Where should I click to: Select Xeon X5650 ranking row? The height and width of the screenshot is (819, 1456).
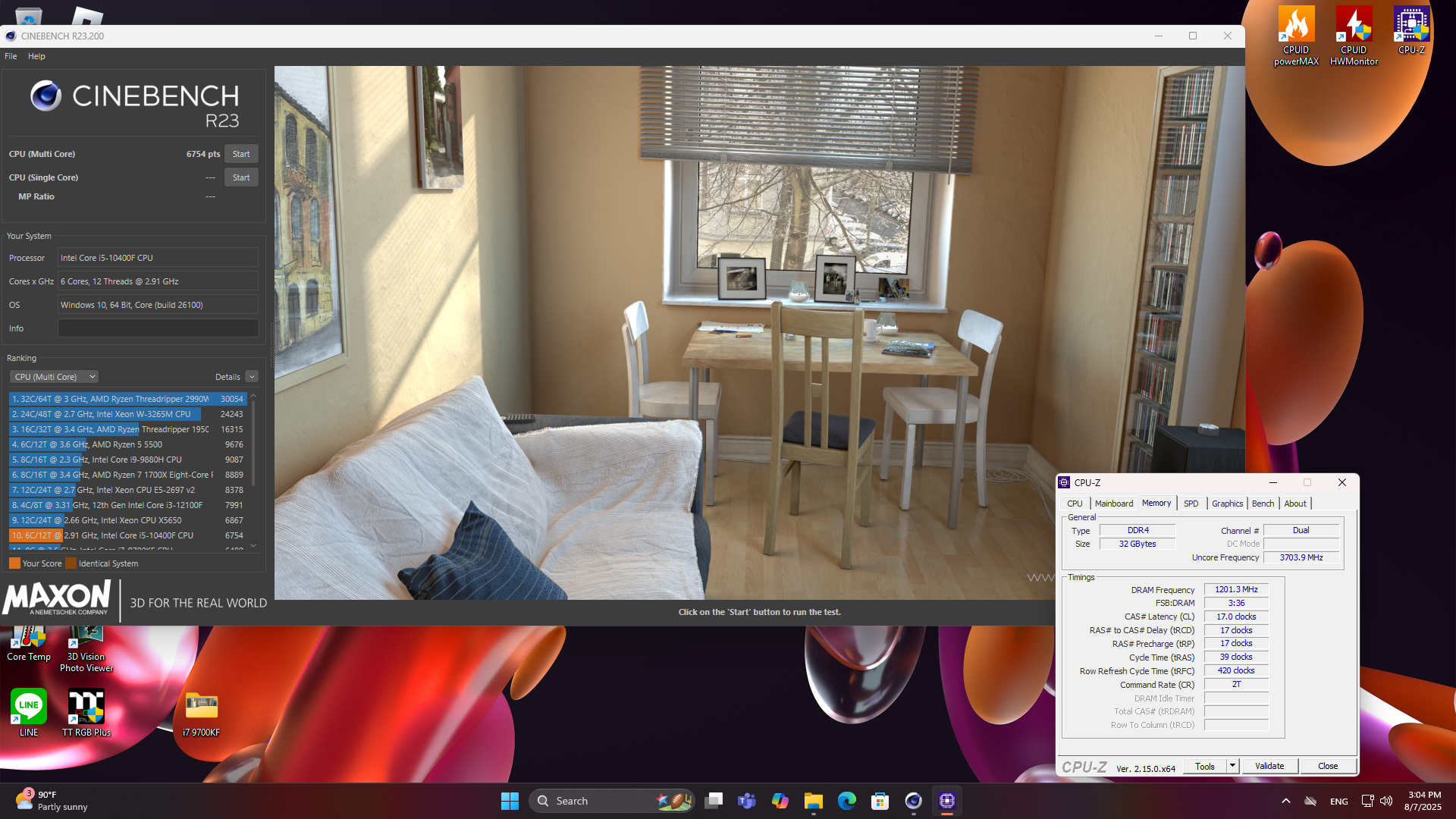pos(127,520)
